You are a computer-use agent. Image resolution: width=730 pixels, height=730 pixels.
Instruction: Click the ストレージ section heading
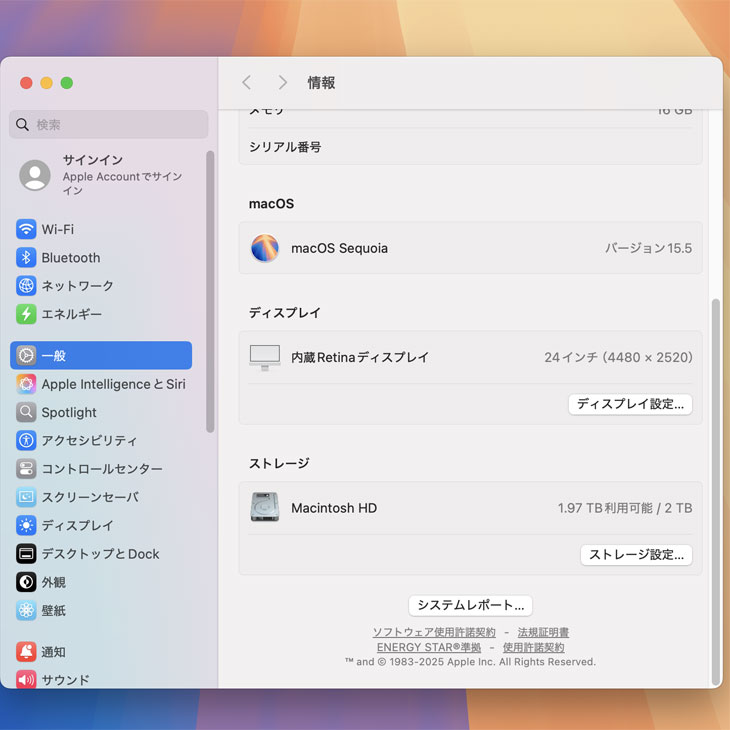pyautogui.click(x=279, y=463)
